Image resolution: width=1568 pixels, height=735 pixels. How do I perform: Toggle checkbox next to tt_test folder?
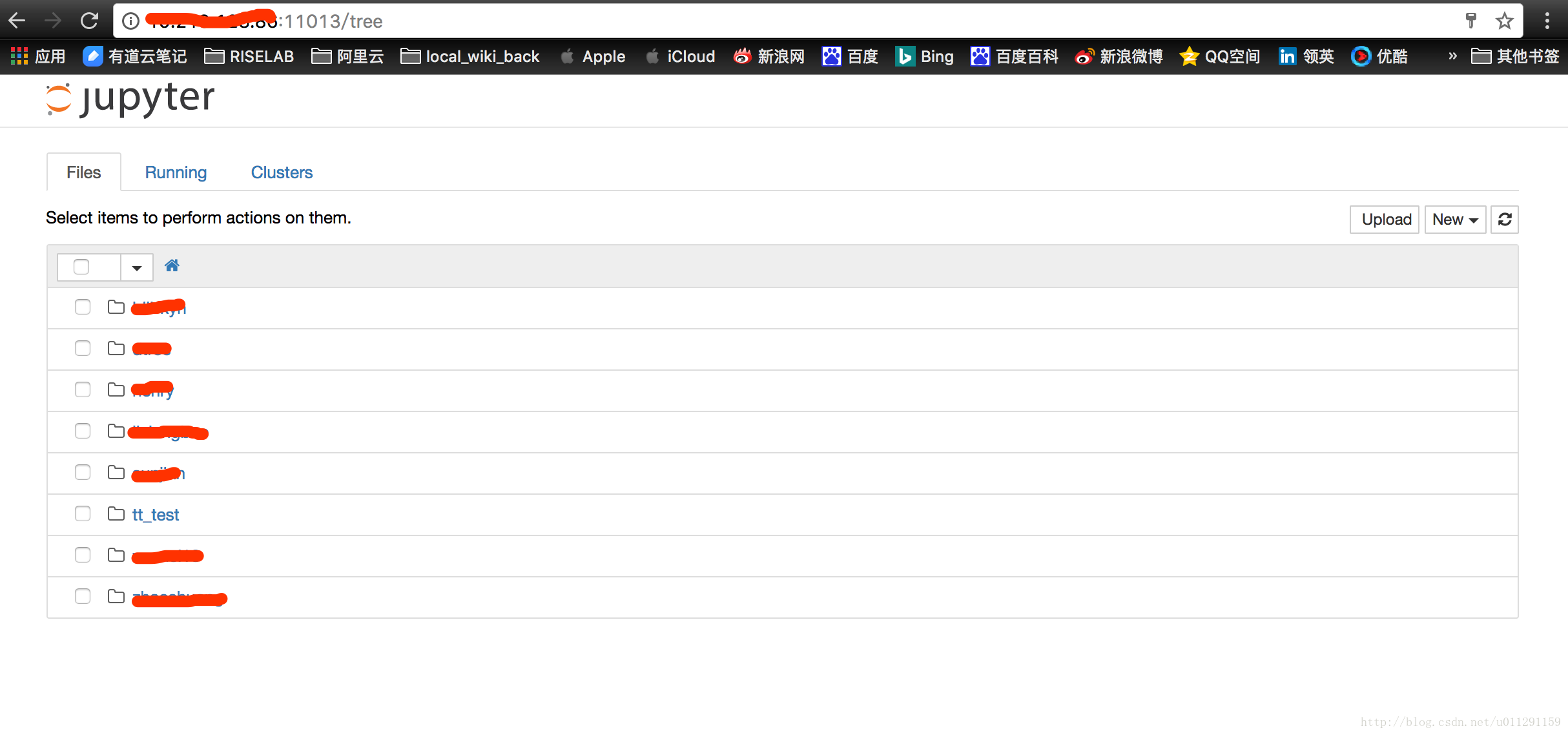tap(84, 514)
